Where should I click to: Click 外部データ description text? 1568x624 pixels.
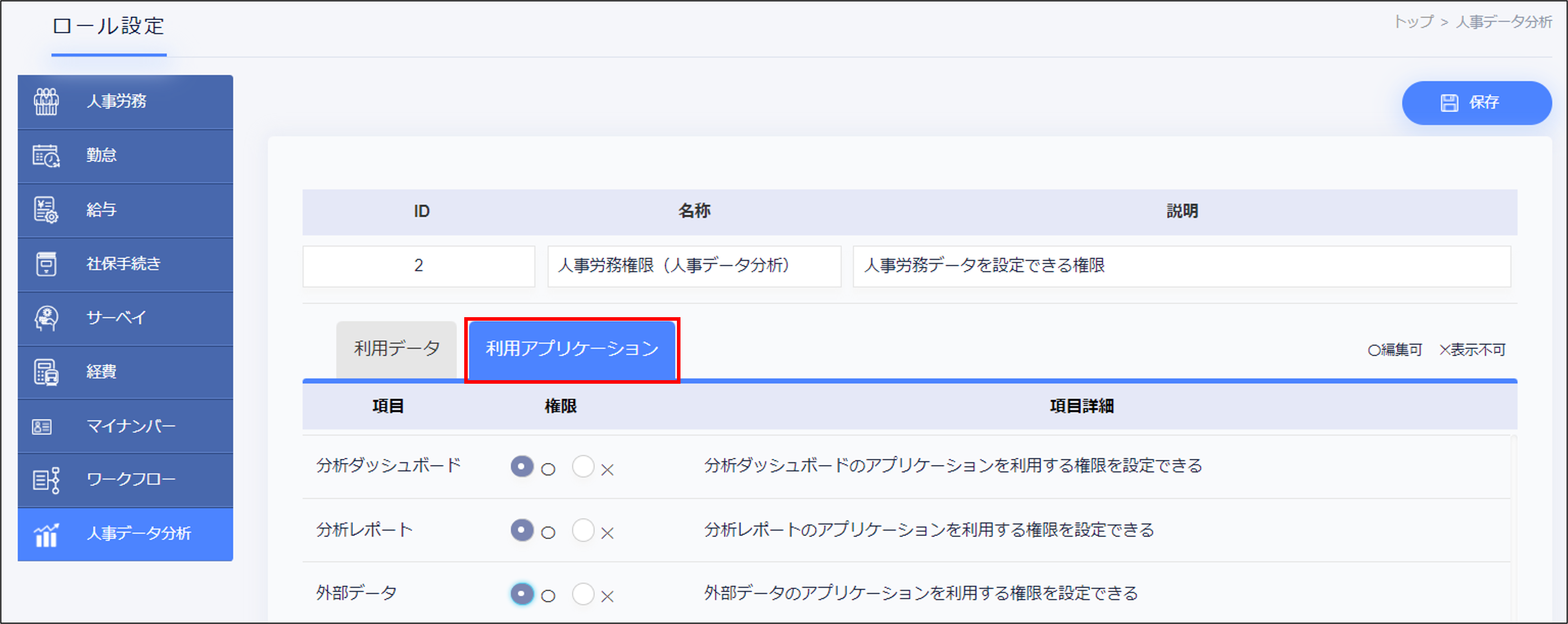pos(922,593)
